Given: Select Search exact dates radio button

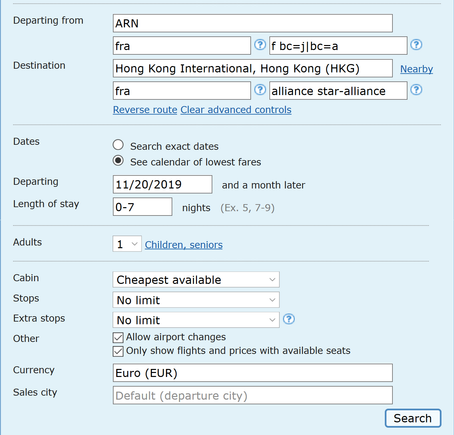Looking at the screenshot, I should point(118,145).
